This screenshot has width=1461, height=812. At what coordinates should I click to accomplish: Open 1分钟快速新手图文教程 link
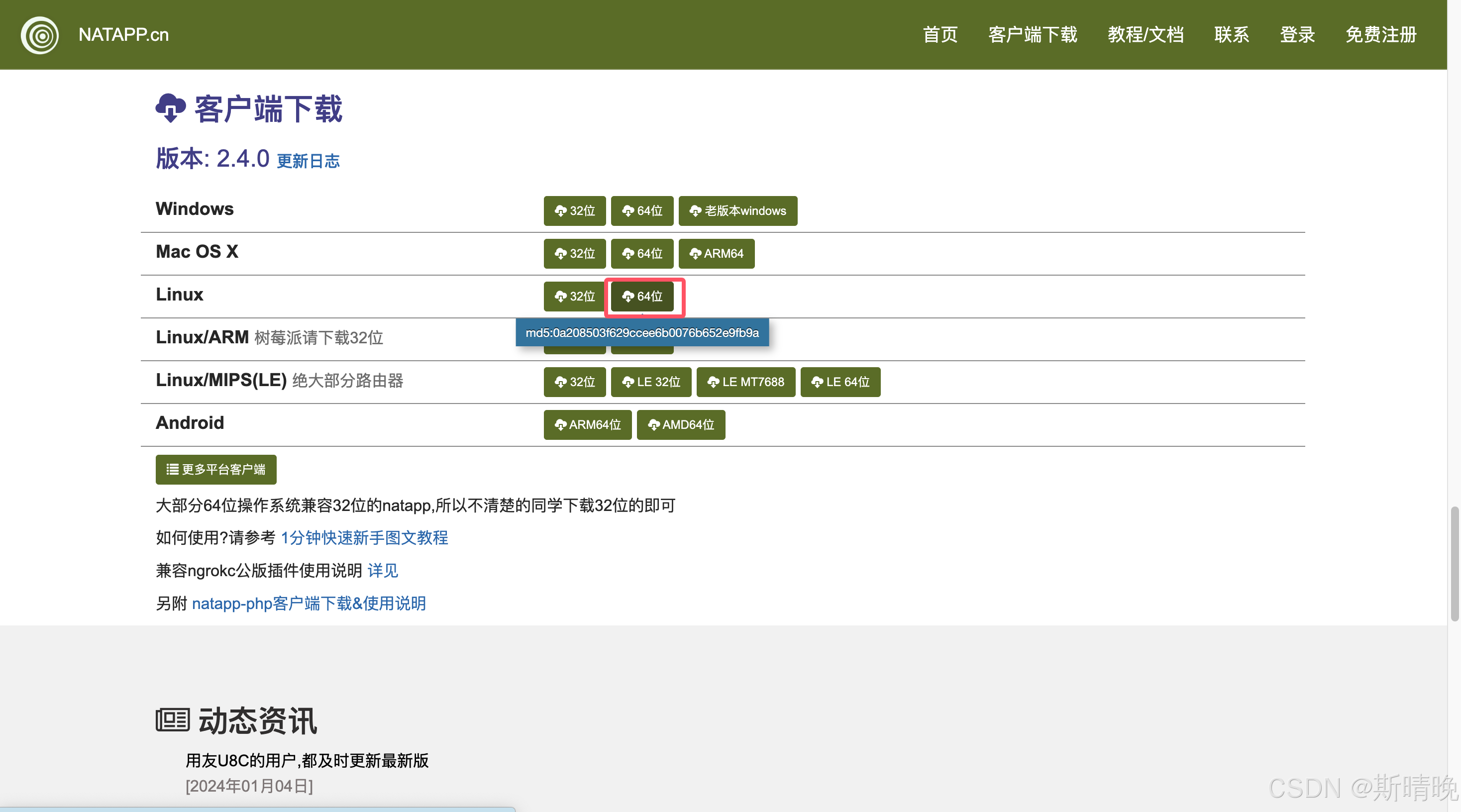coord(364,537)
